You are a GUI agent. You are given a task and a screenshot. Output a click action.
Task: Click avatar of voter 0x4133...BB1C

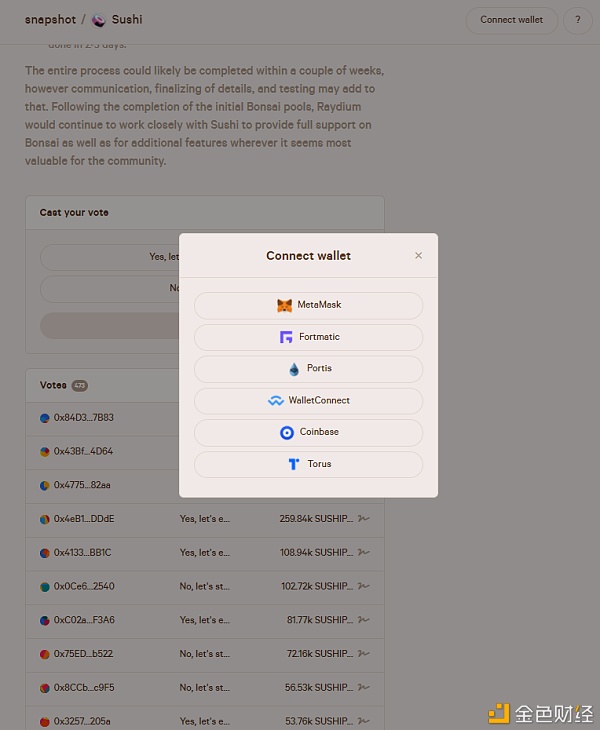(x=45, y=553)
